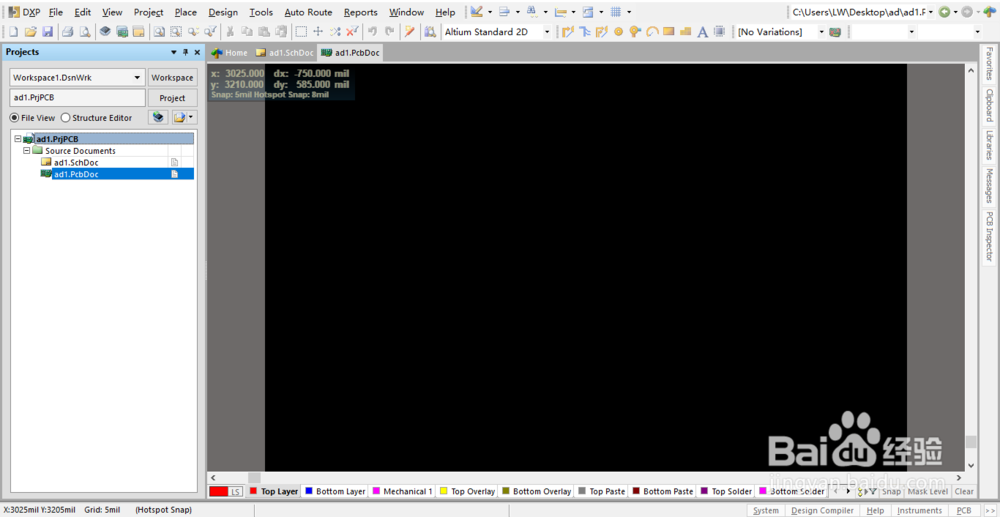Select the Place Fill rectangle tool
The width and height of the screenshot is (1000, 517).
click(668, 32)
